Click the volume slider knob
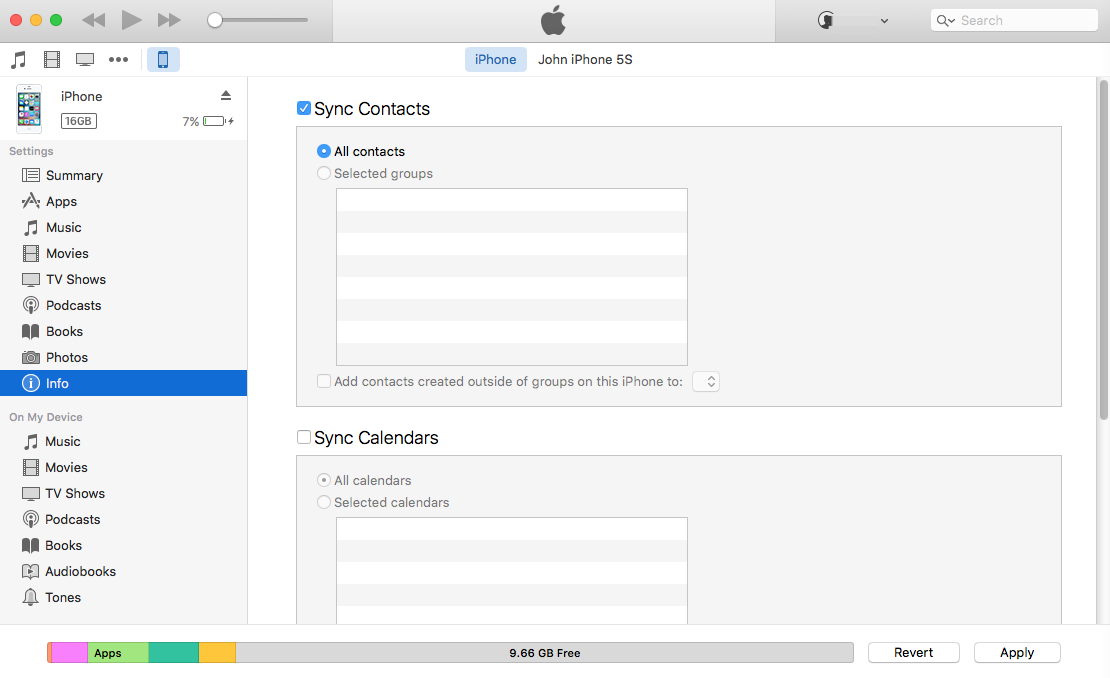 [x=215, y=20]
